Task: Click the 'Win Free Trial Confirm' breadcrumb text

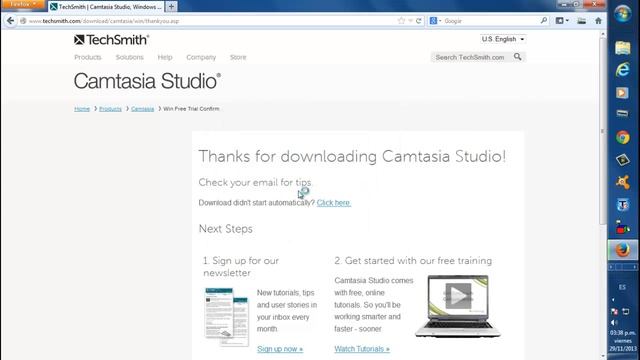Action: [x=191, y=109]
